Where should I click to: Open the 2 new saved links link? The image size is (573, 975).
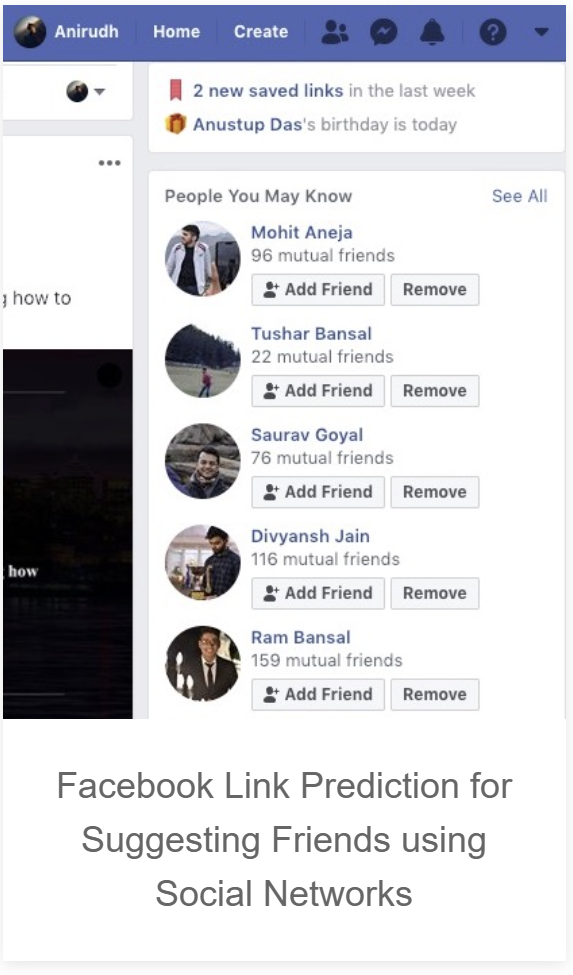pyautogui.click(x=268, y=91)
